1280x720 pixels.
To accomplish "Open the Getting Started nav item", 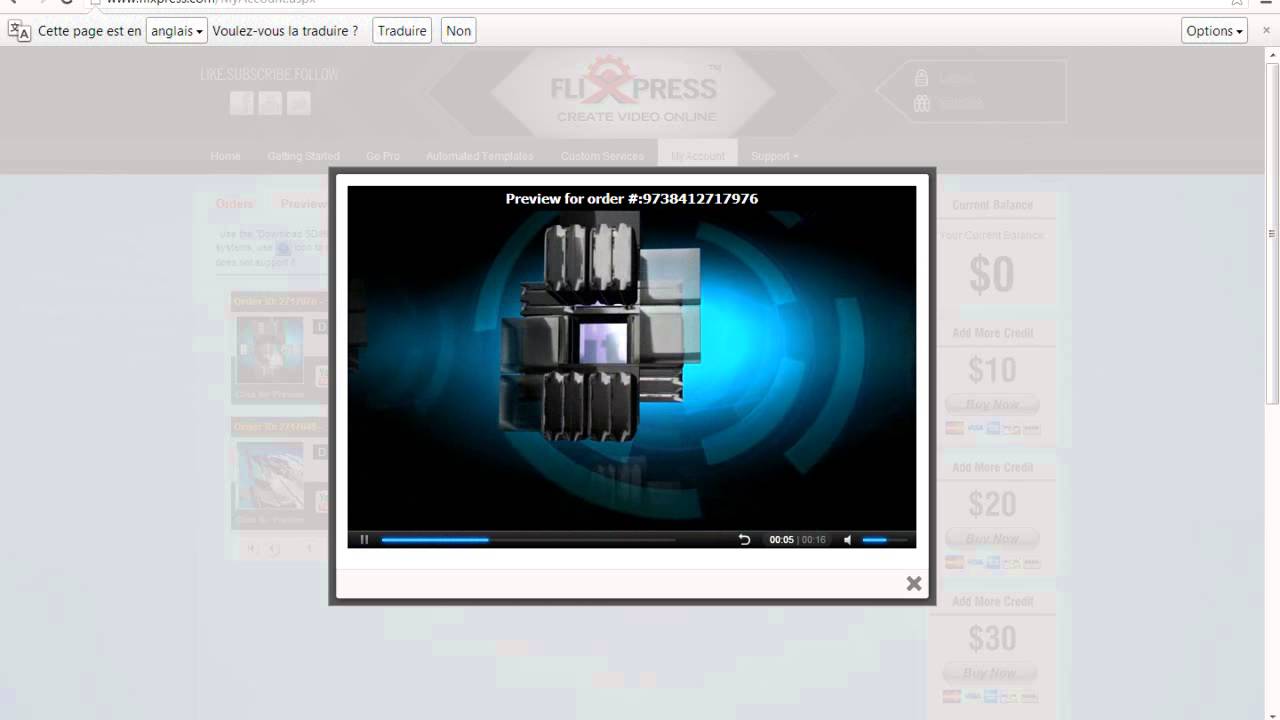I will [x=303, y=156].
